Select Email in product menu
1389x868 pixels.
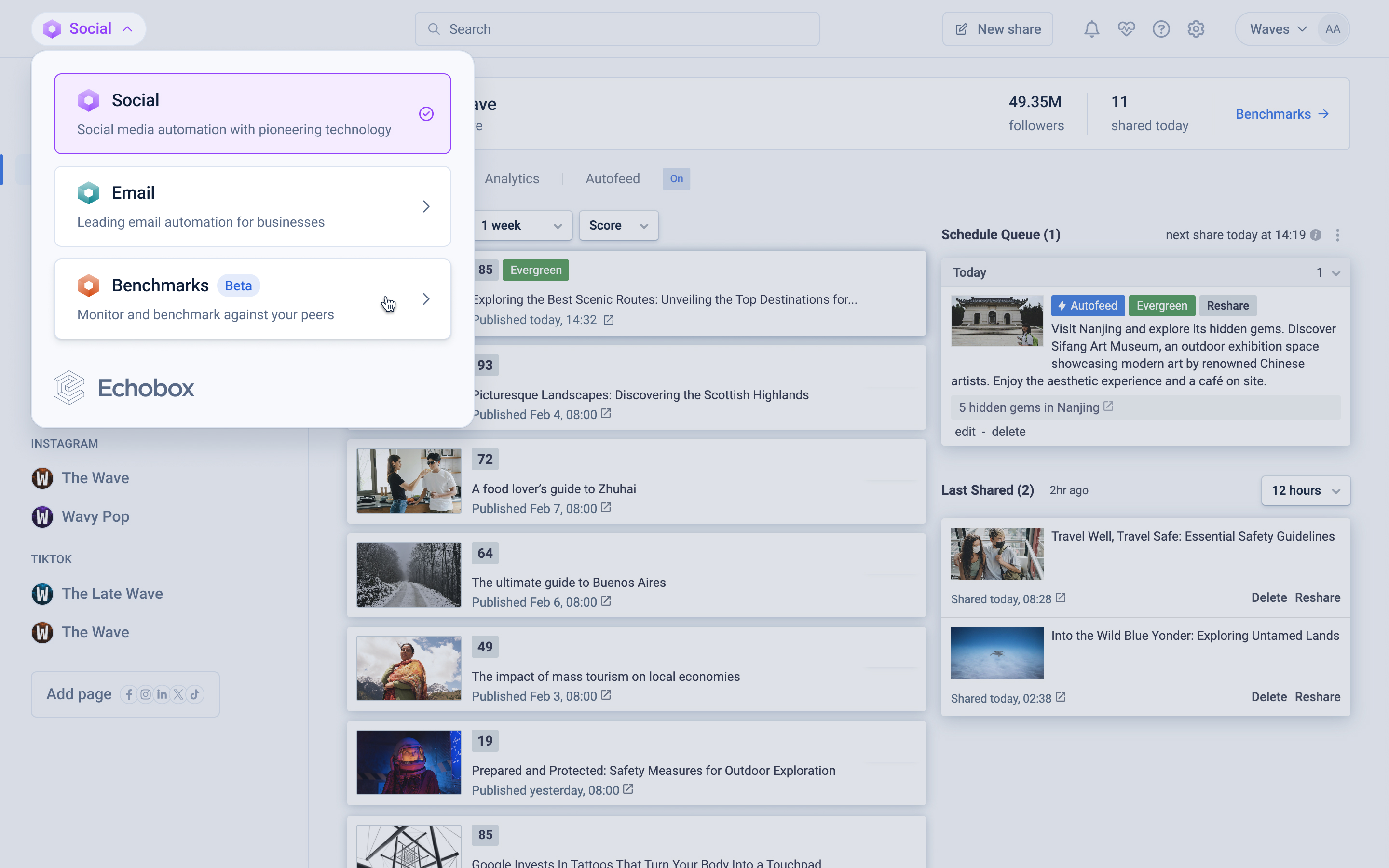pyautogui.click(x=253, y=207)
